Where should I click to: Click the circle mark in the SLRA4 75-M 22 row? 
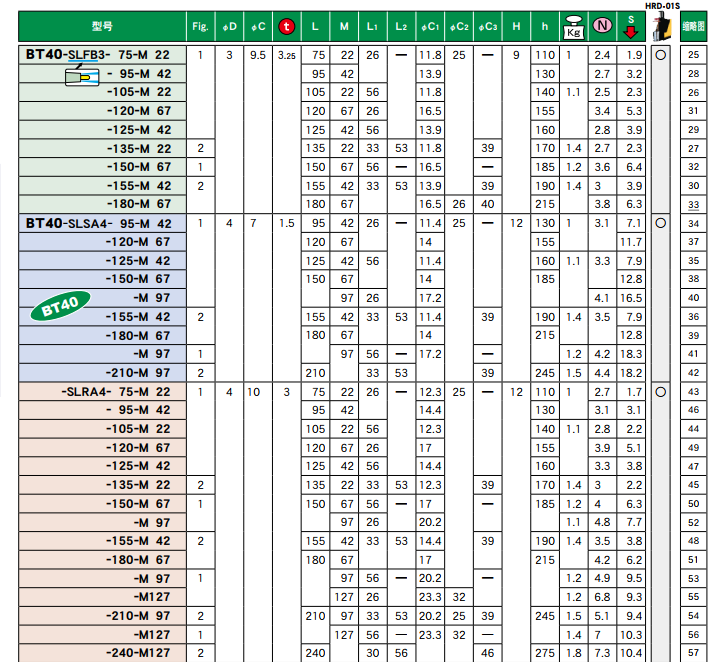pyautogui.click(x=661, y=392)
